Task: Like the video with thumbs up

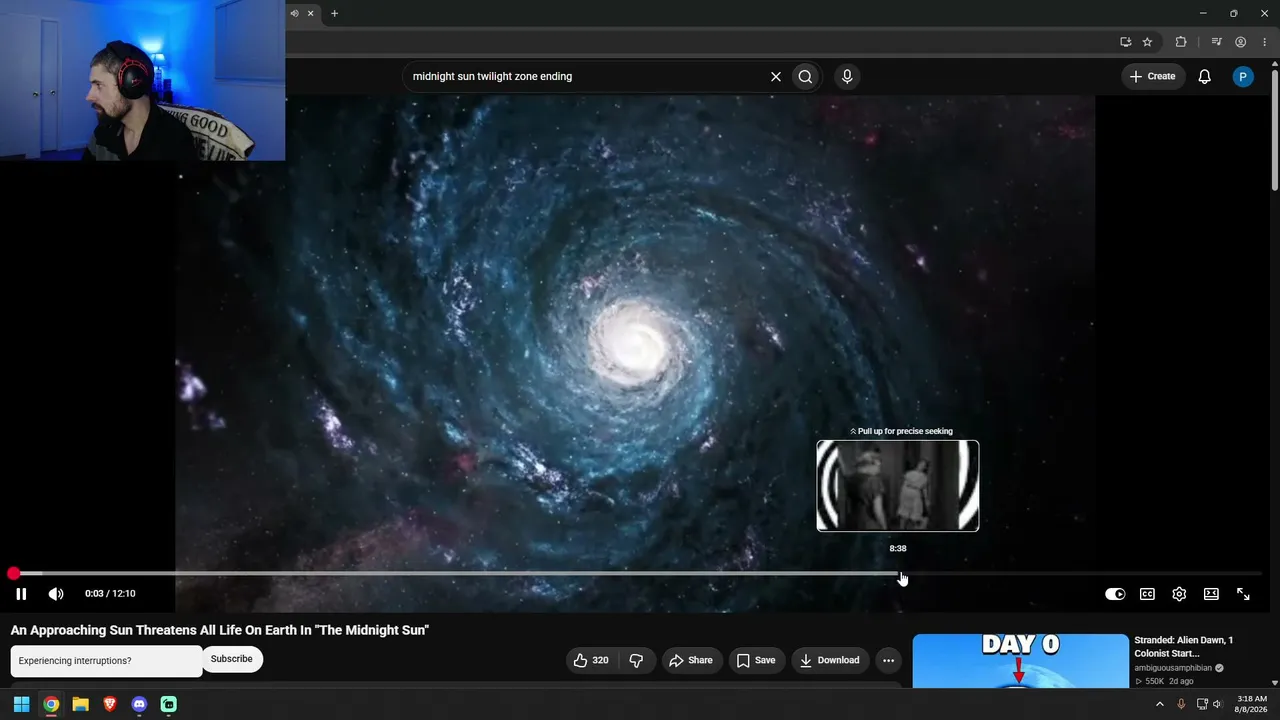Action: pos(591,660)
